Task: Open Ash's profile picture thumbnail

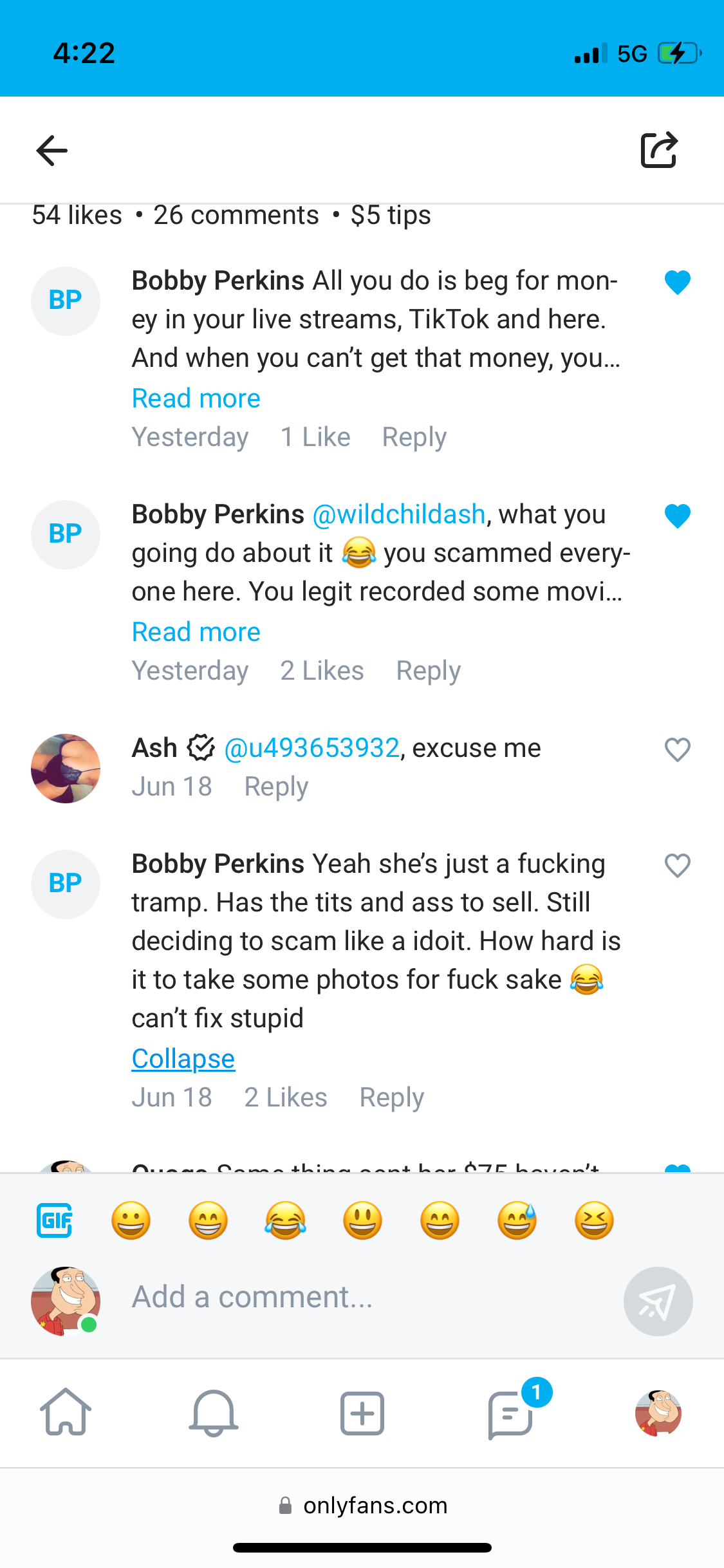Action: tap(66, 768)
